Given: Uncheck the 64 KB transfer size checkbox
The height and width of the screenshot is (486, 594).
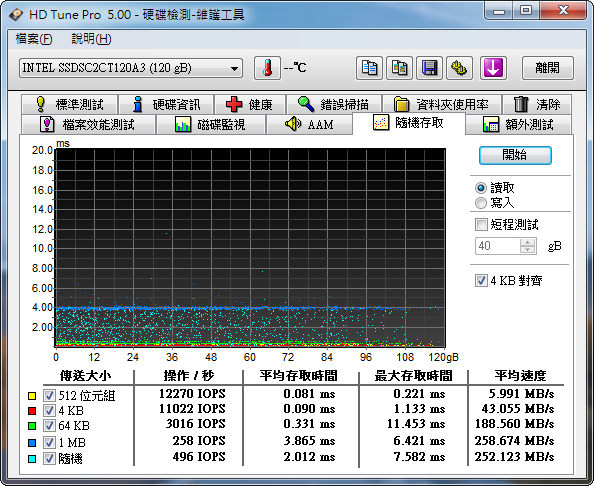Looking at the screenshot, I should click(49, 426).
